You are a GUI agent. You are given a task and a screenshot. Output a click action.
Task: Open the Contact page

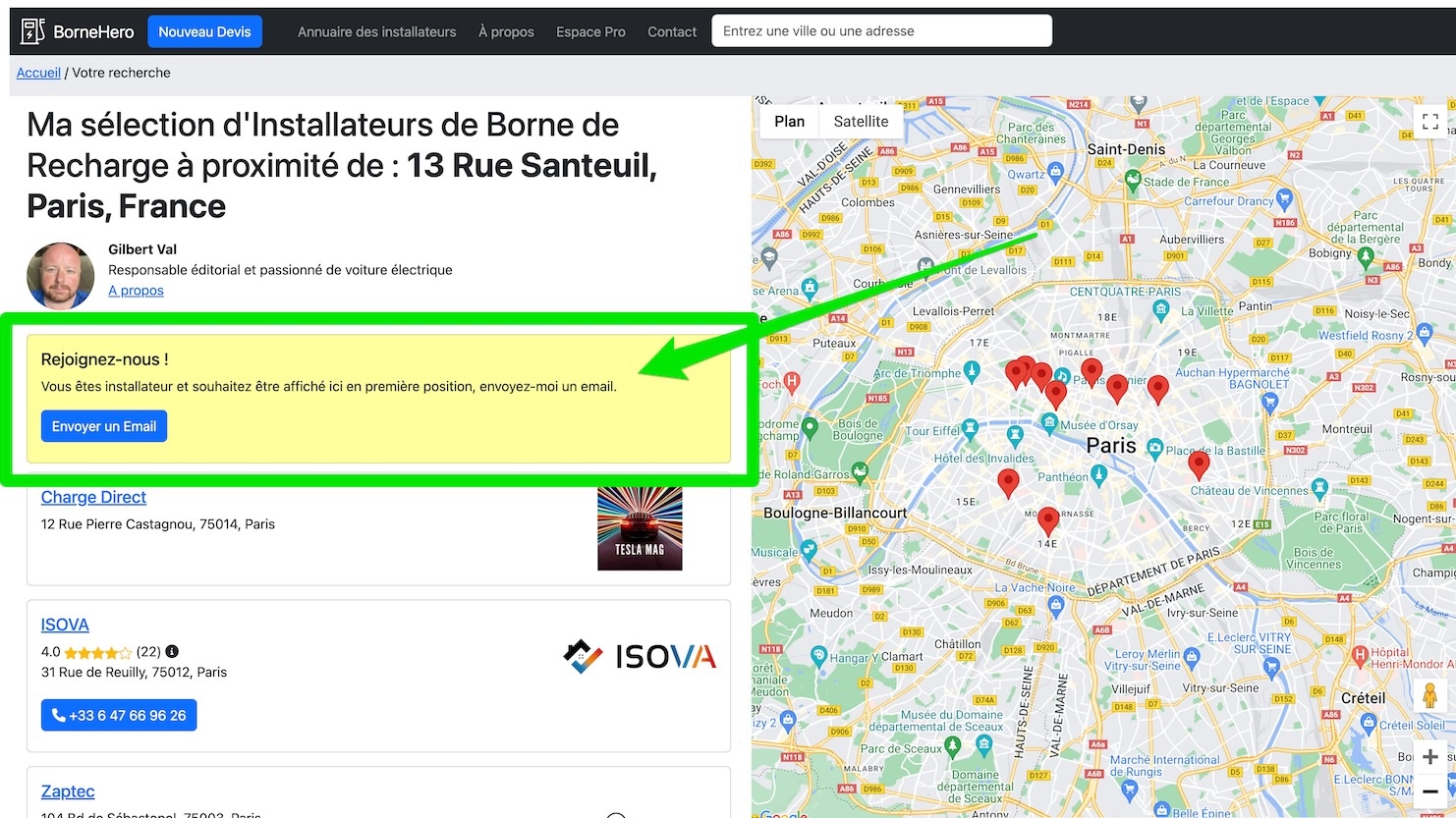[x=672, y=31]
